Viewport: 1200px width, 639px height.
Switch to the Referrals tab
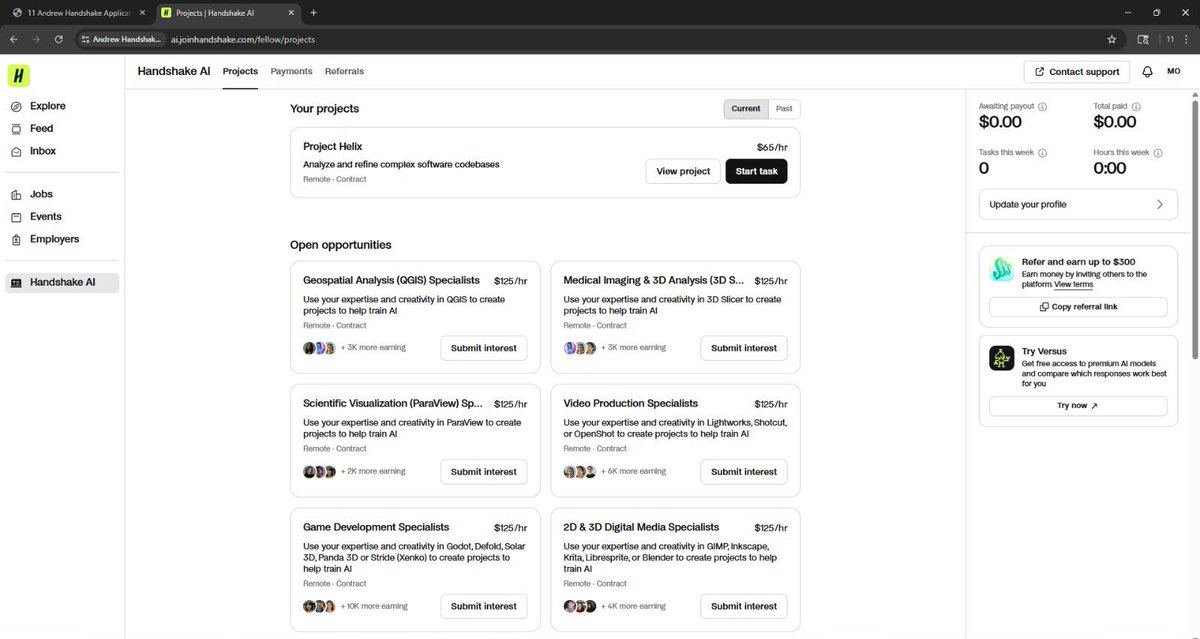click(344, 72)
